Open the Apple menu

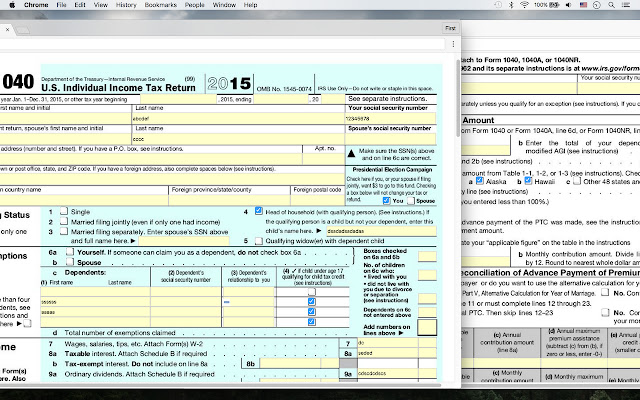click(x=12, y=5)
